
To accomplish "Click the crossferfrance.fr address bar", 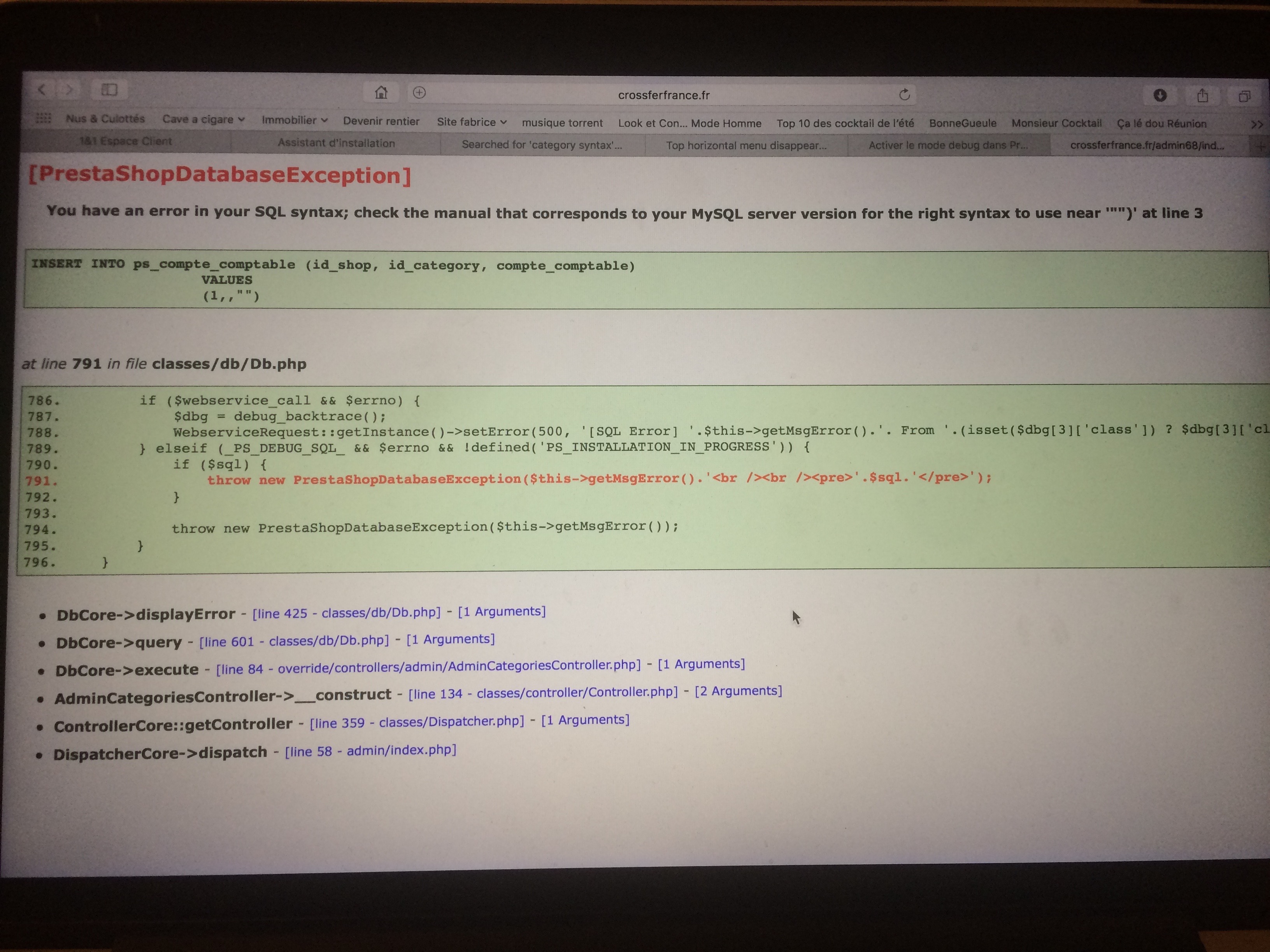I will [x=664, y=94].
